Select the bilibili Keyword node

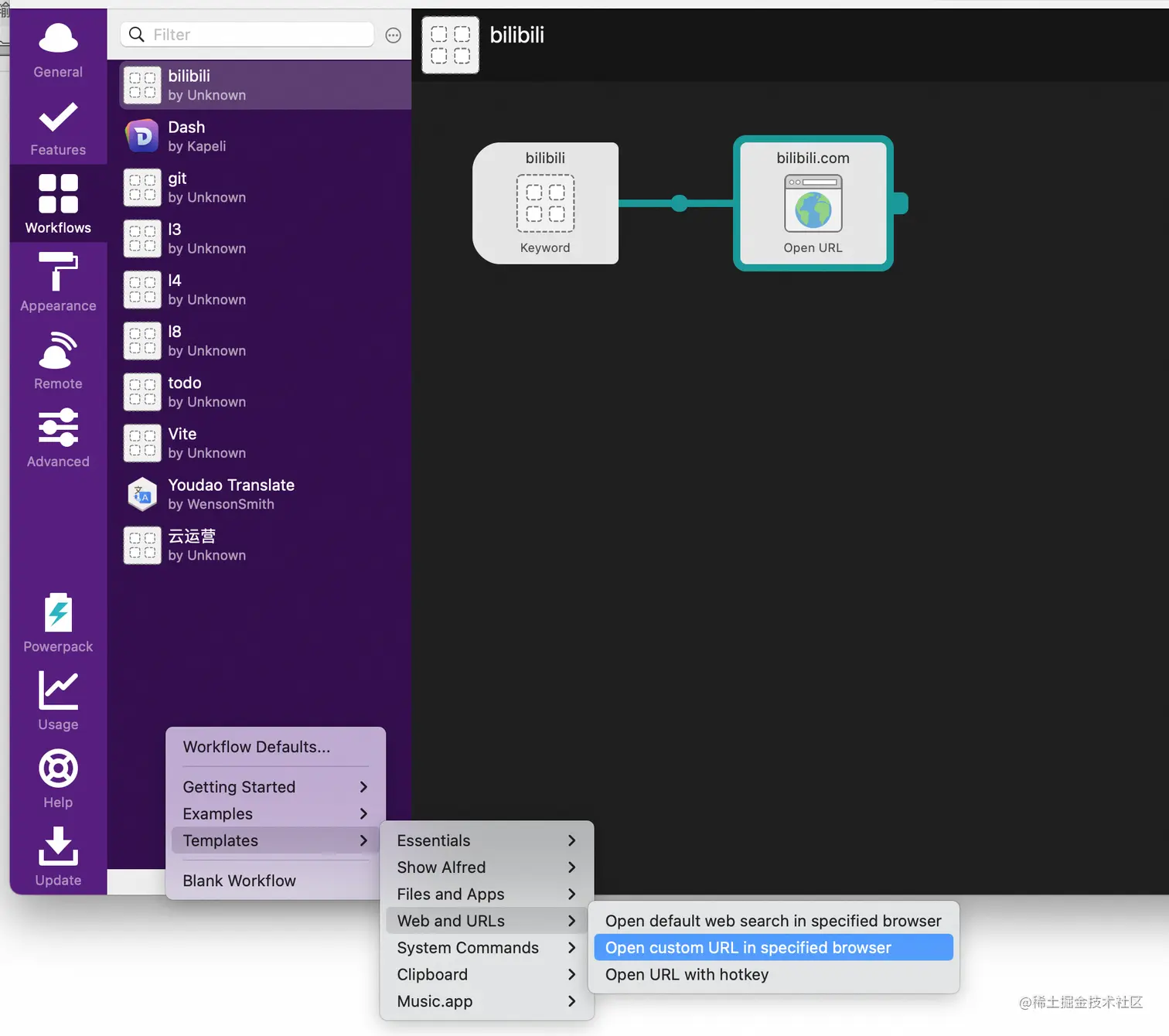[545, 203]
